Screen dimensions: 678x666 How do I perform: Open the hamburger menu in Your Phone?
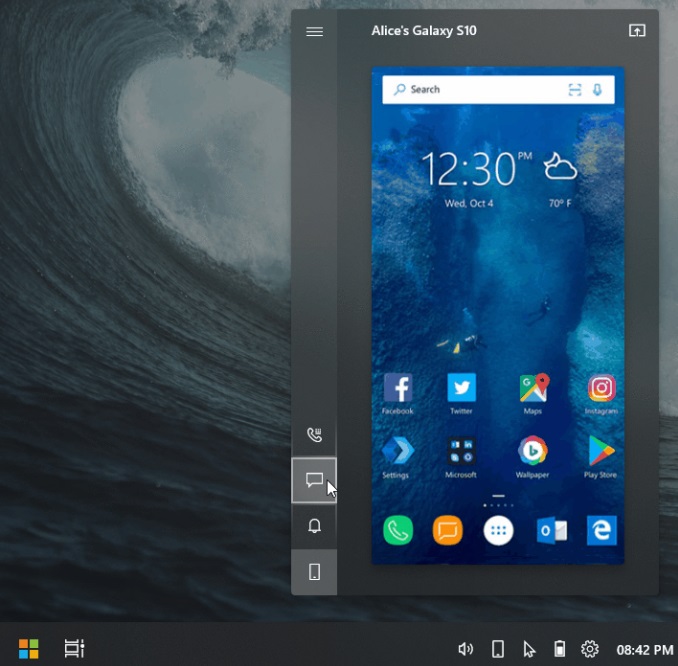(314, 32)
